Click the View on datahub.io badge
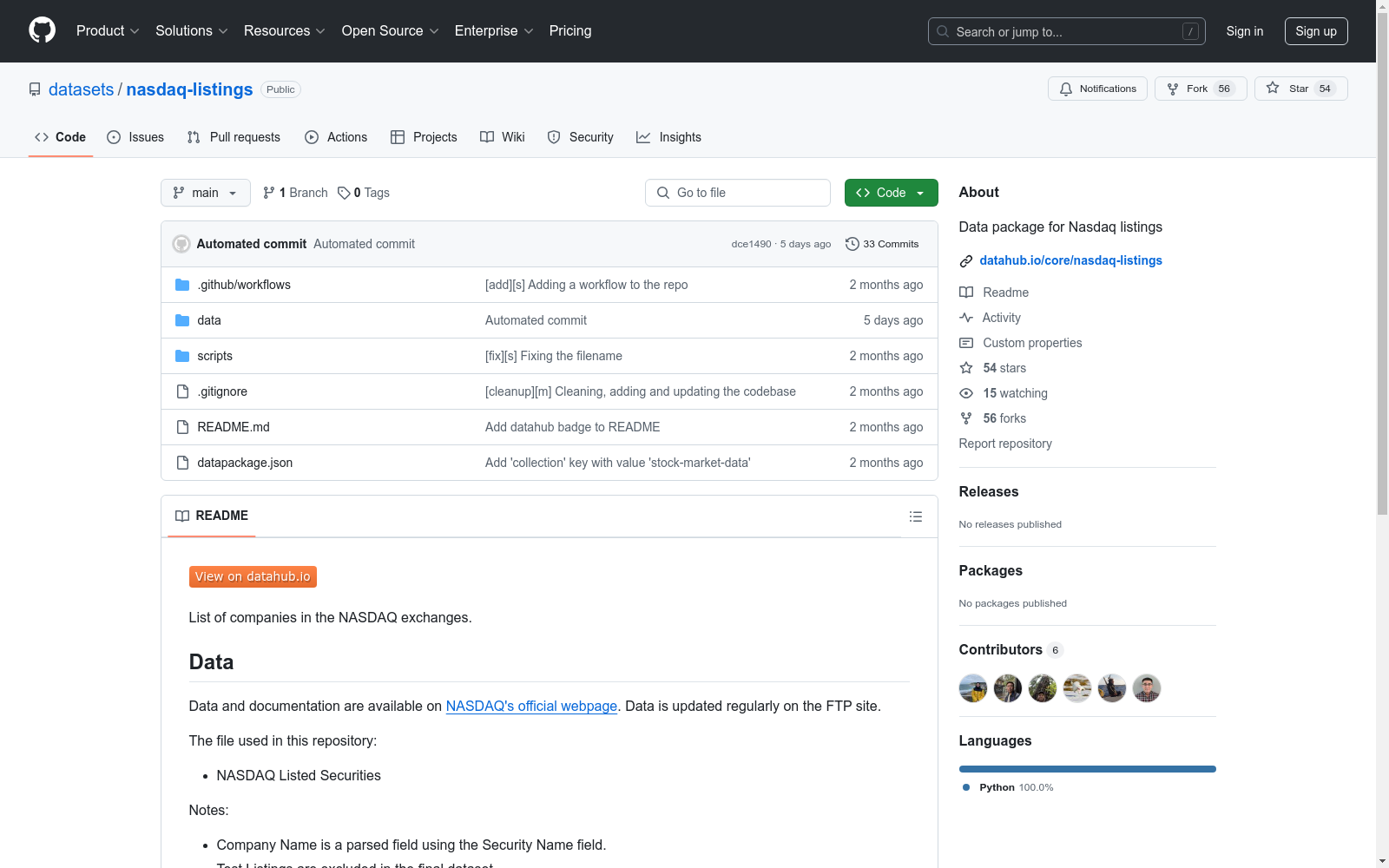 [253, 576]
